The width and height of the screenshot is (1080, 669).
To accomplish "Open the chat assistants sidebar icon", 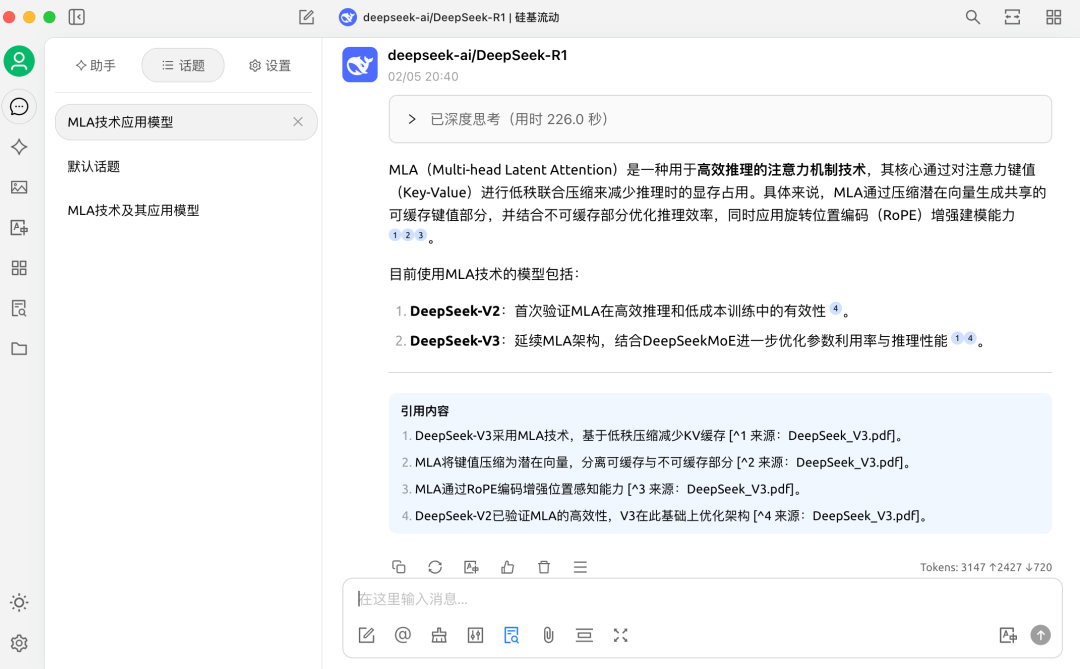I will click(x=19, y=107).
